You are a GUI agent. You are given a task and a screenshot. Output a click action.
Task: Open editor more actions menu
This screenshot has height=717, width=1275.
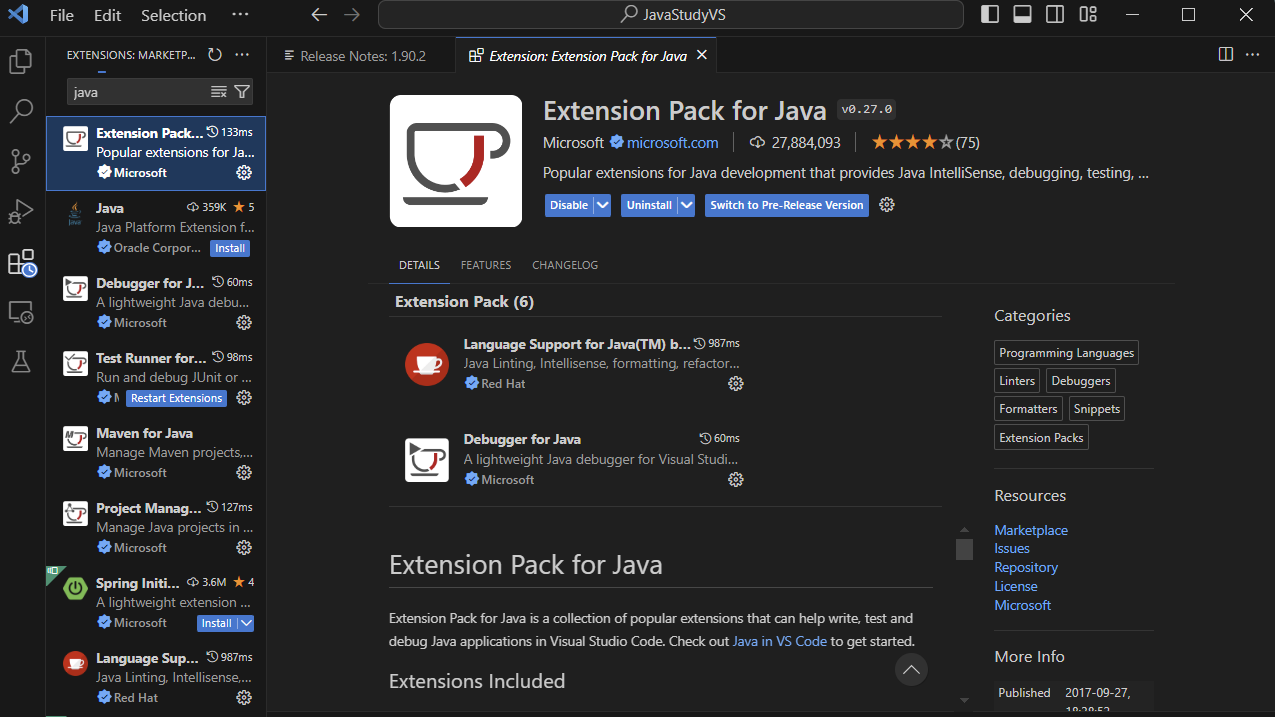[1253, 55]
